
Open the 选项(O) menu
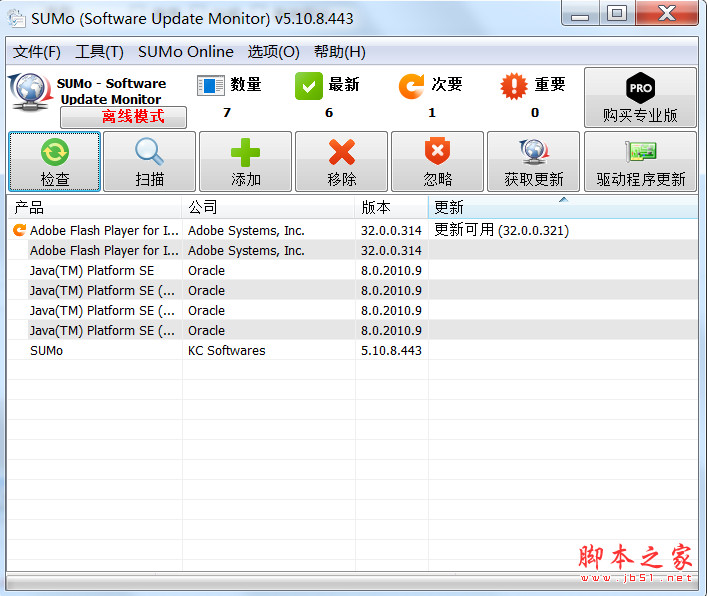(273, 52)
